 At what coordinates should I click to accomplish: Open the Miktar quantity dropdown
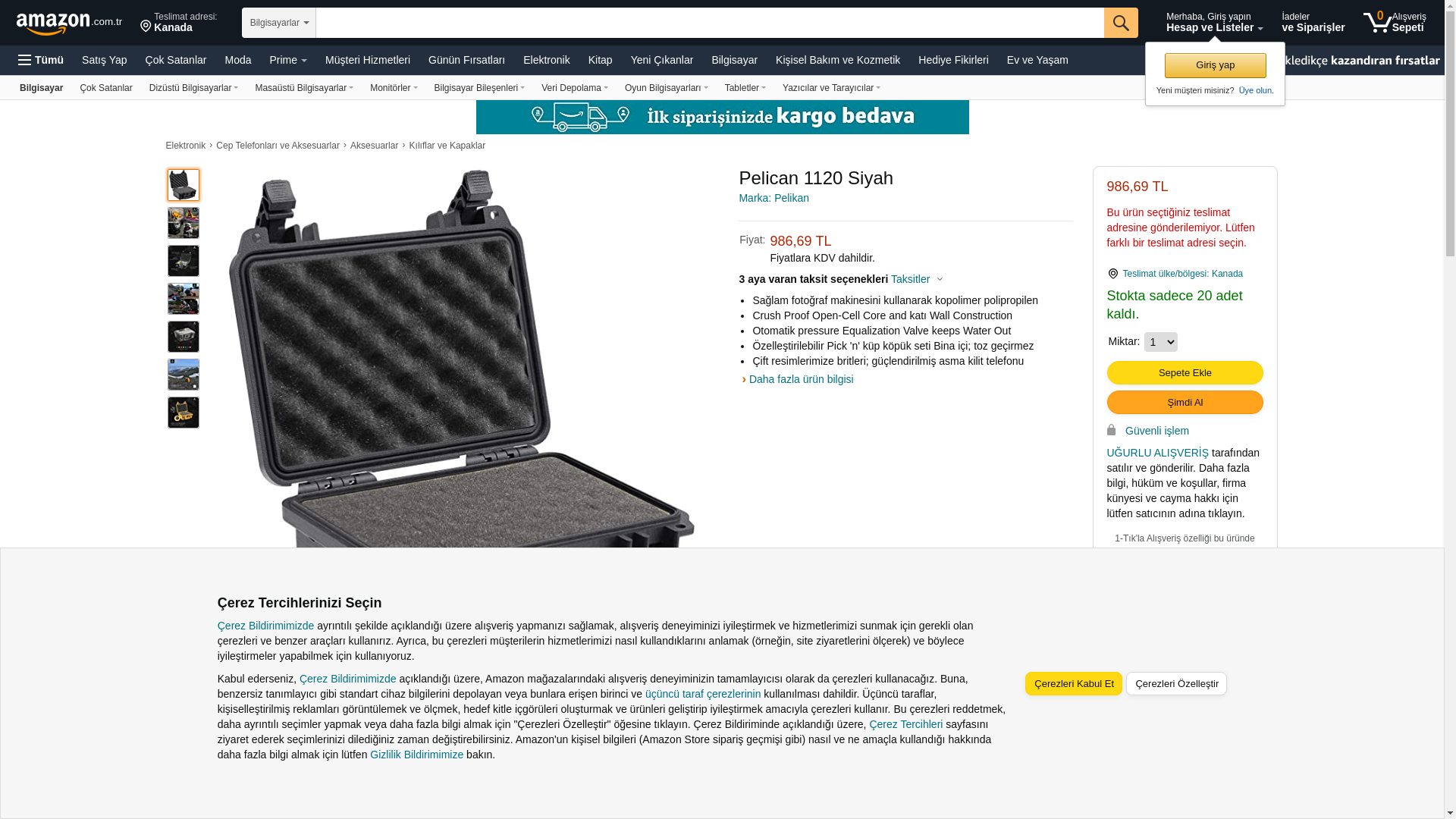pos(1160,342)
